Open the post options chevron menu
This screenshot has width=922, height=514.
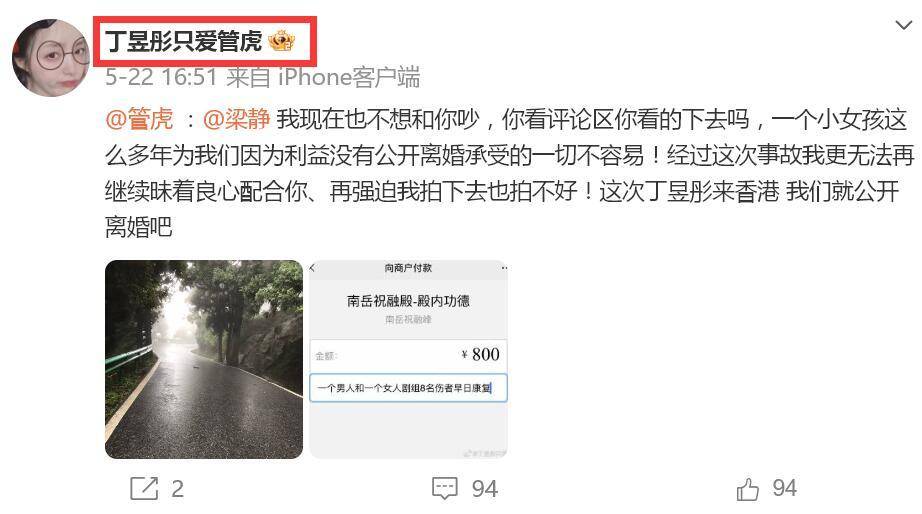point(903,25)
